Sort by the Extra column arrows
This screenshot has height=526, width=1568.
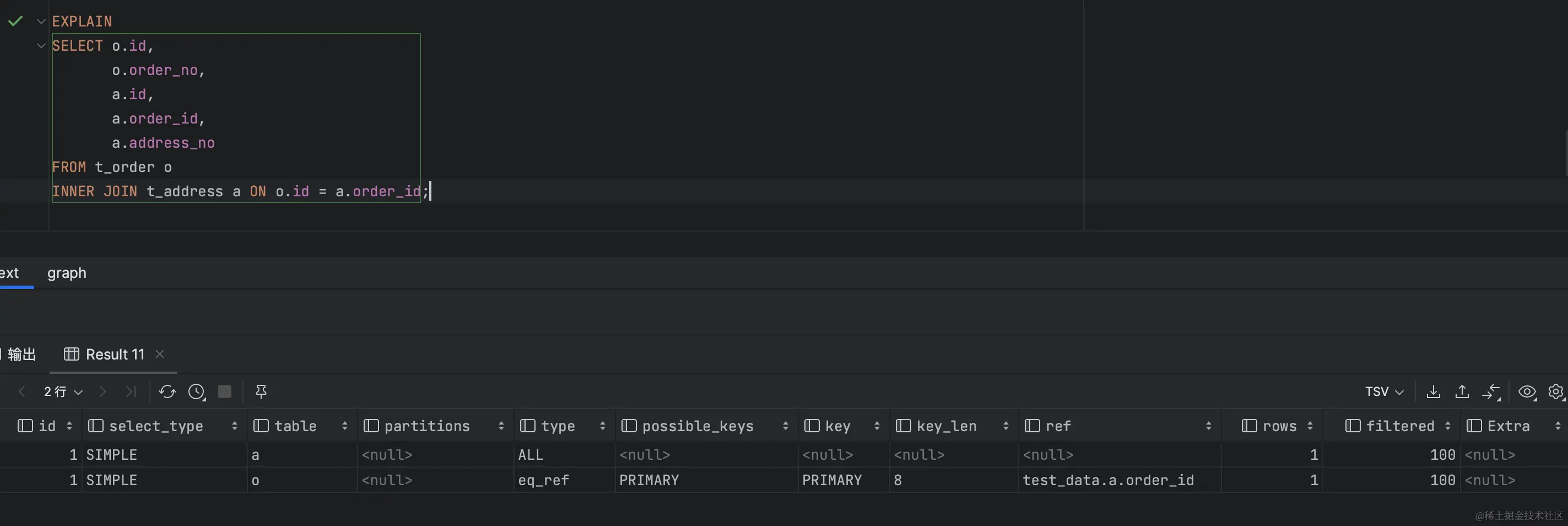pos(1558,426)
